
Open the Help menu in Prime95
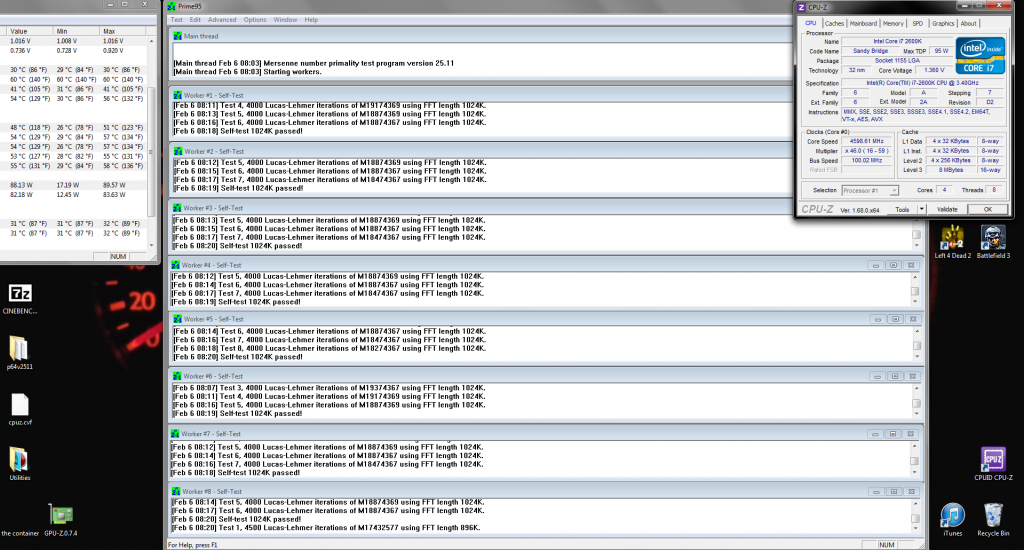point(312,20)
